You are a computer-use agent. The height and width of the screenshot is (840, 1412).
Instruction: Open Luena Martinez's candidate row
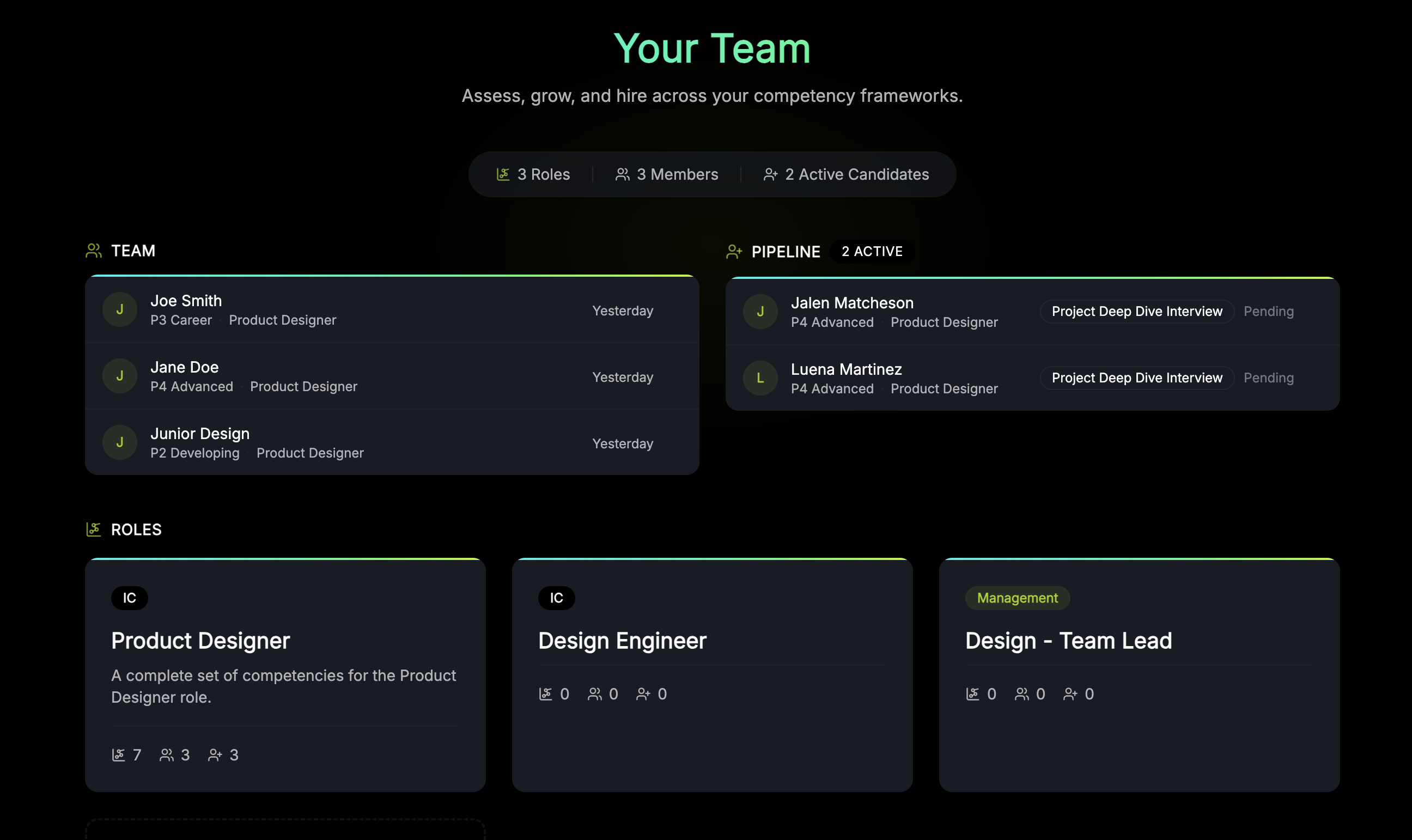point(1032,378)
